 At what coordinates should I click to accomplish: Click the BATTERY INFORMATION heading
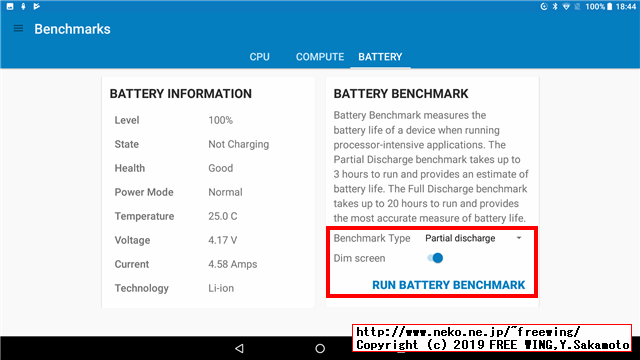click(x=181, y=93)
